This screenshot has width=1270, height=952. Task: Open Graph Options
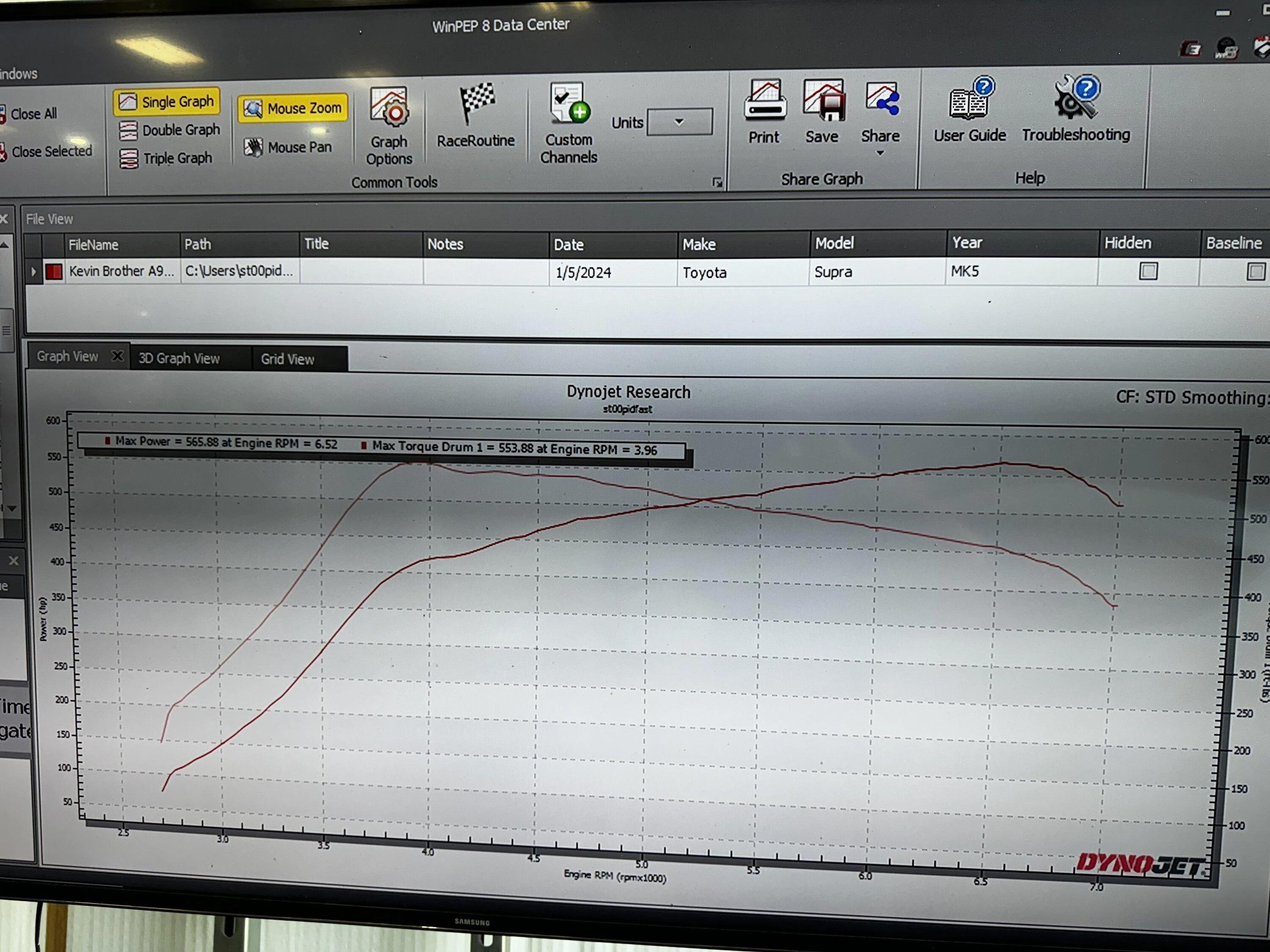point(389,126)
